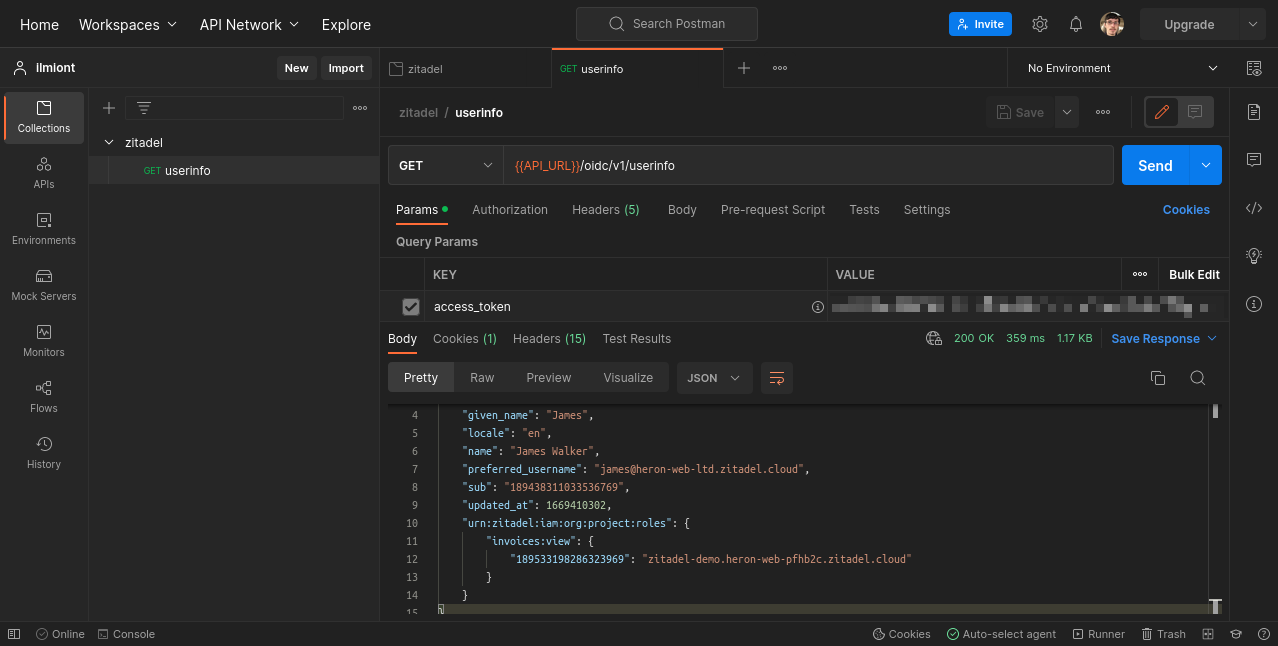Open the settings gear in the header
1278x646 pixels.
[1040, 24]
